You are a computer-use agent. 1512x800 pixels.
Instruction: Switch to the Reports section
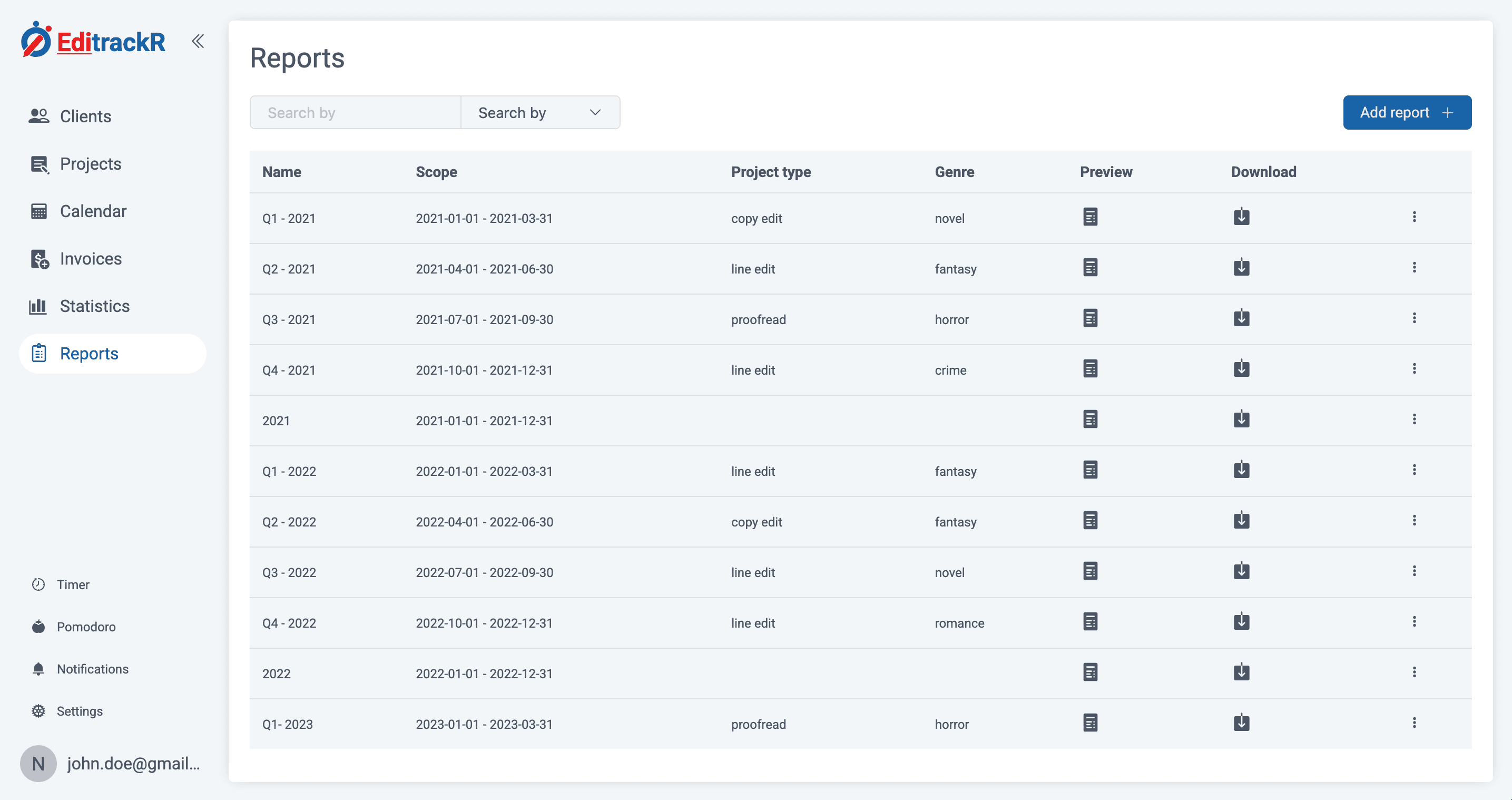(x=89, y=353)
